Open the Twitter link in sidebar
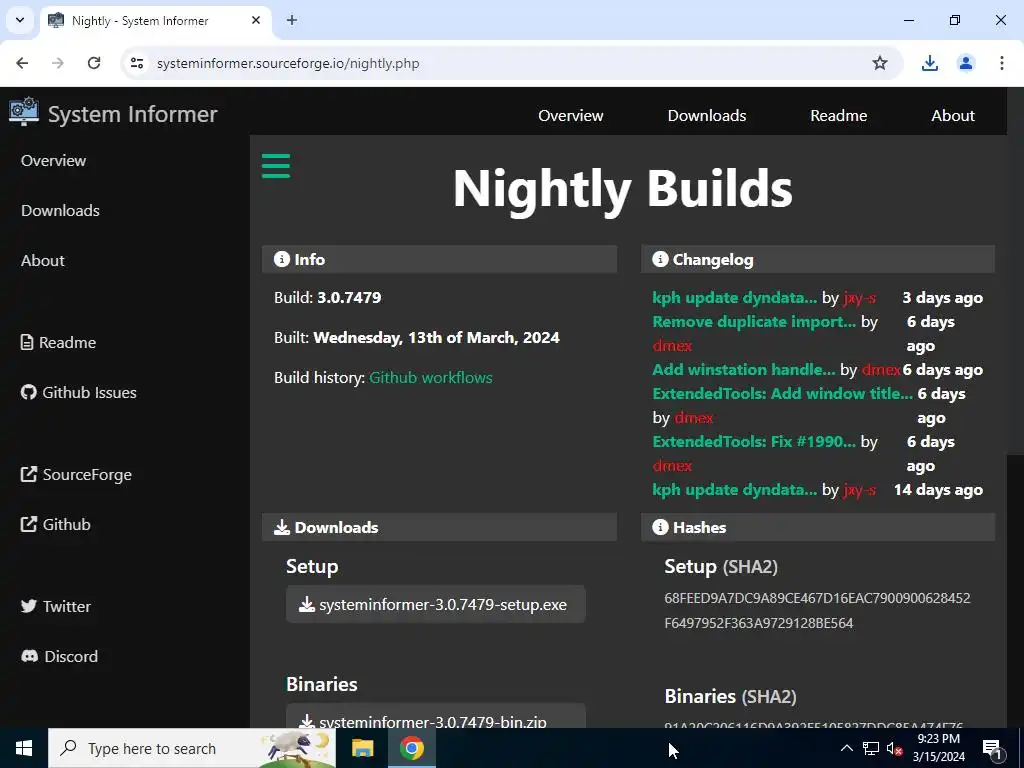 tap(56, 607)
